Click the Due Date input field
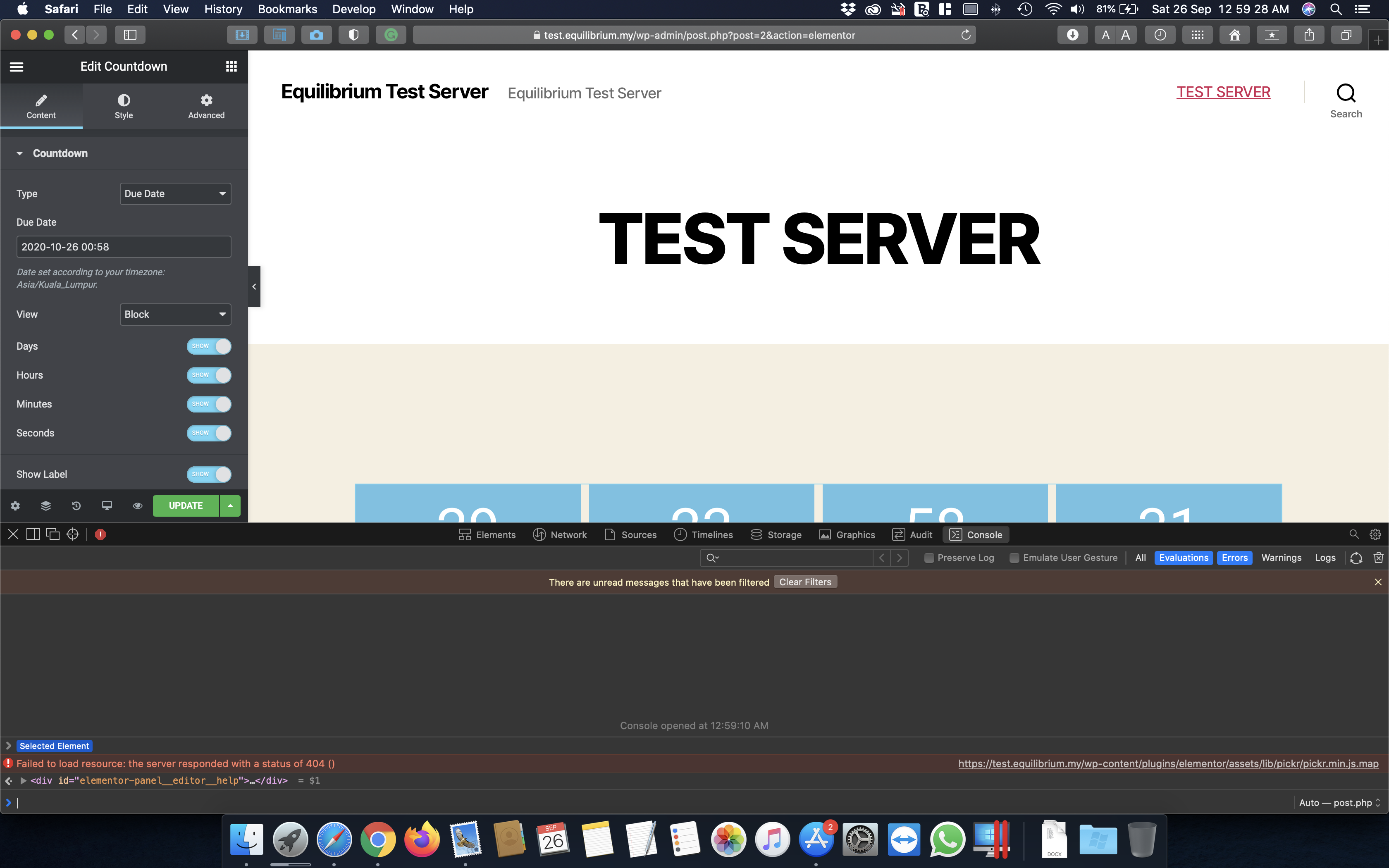This screenshot has width=1389, height=868. (x=124, y=246)
